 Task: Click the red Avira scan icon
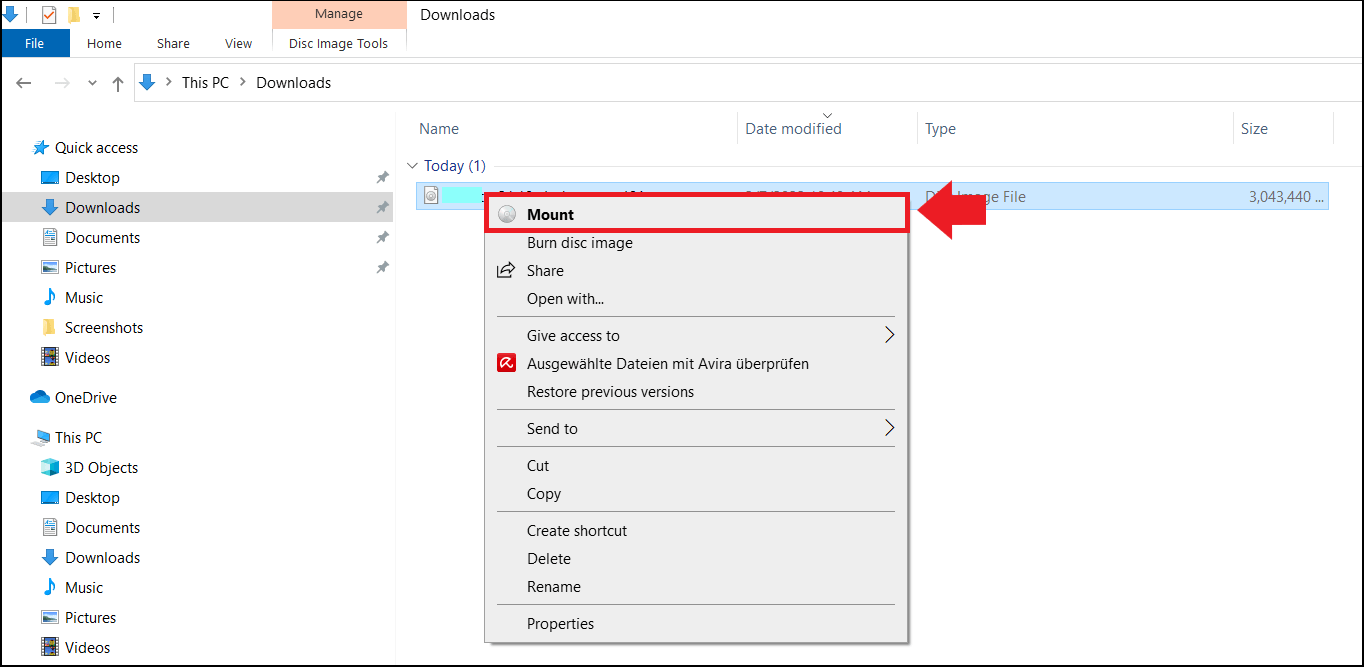[x=507, y=364]
